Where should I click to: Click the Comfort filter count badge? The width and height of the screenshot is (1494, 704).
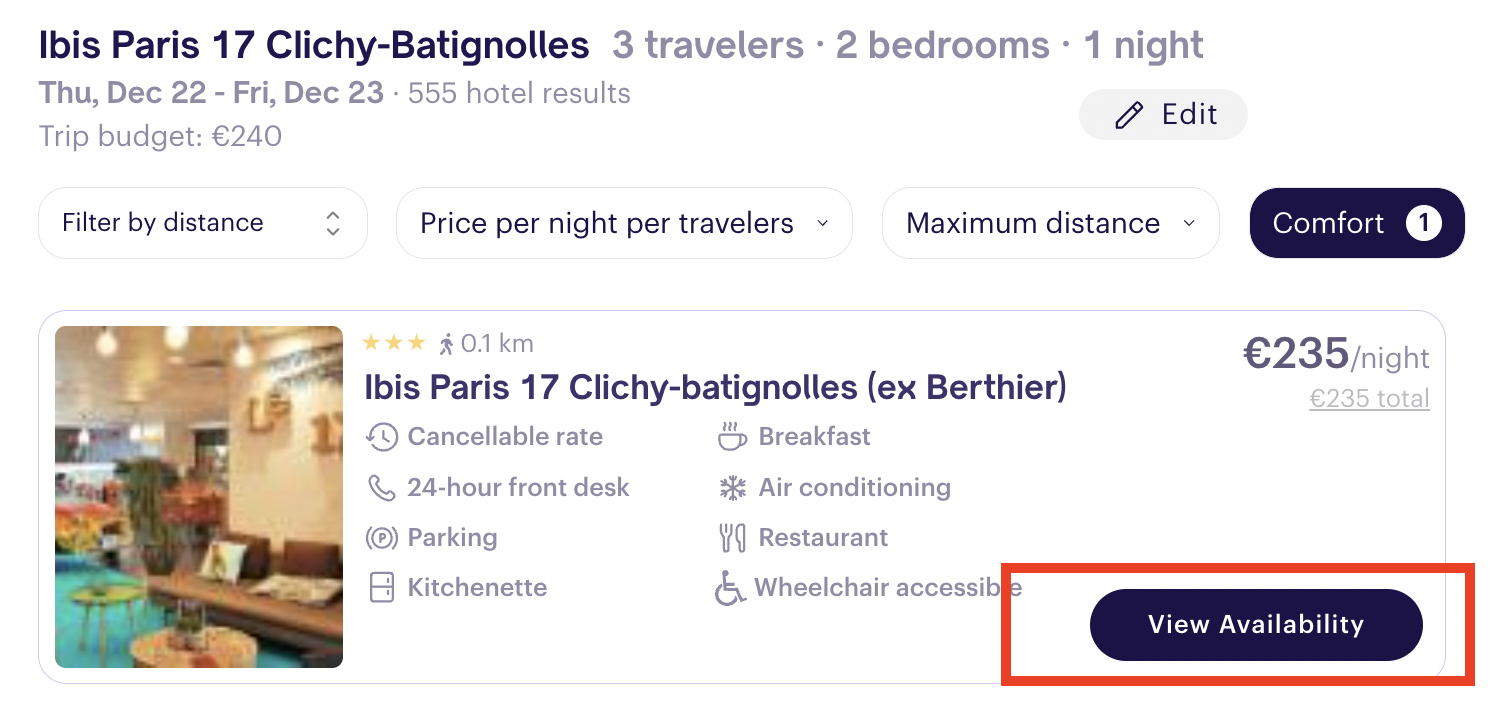click(1424, 223)
